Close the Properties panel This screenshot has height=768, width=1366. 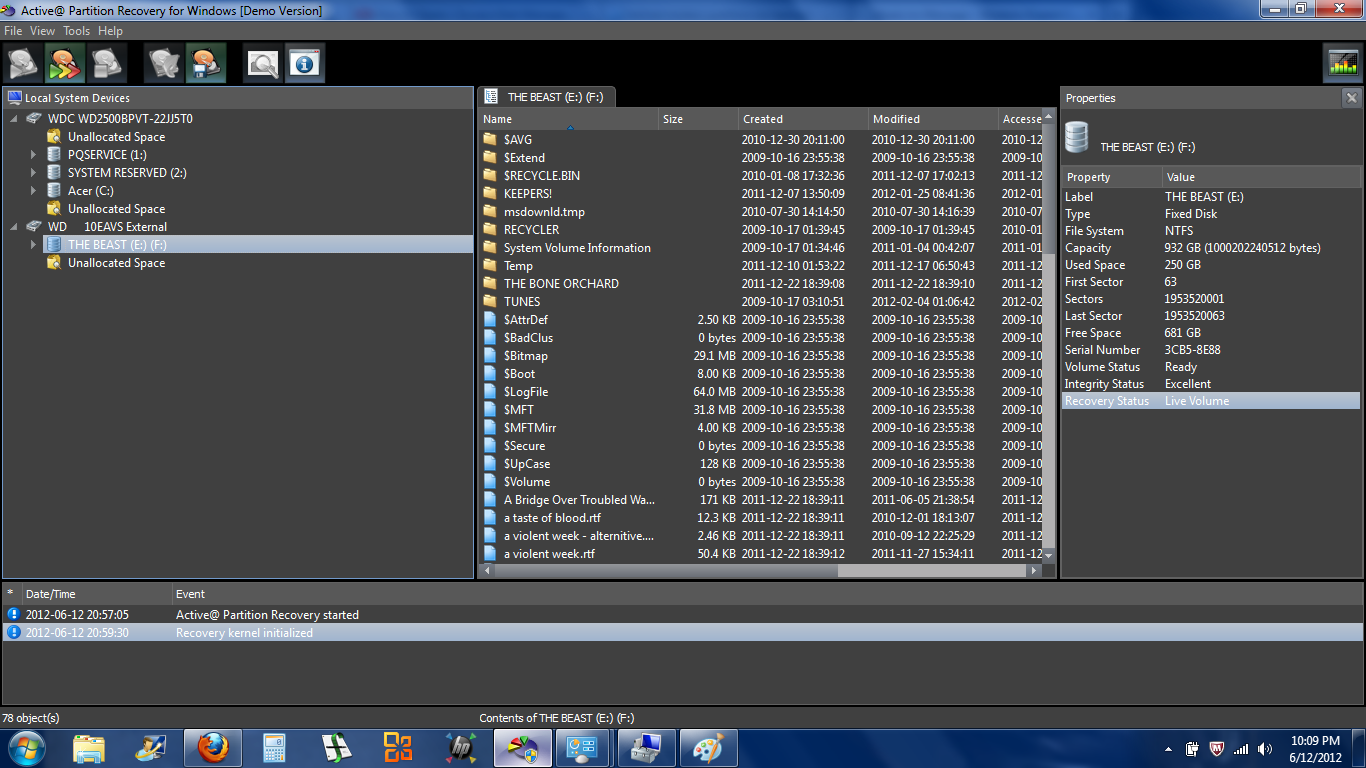[1351, 98]
